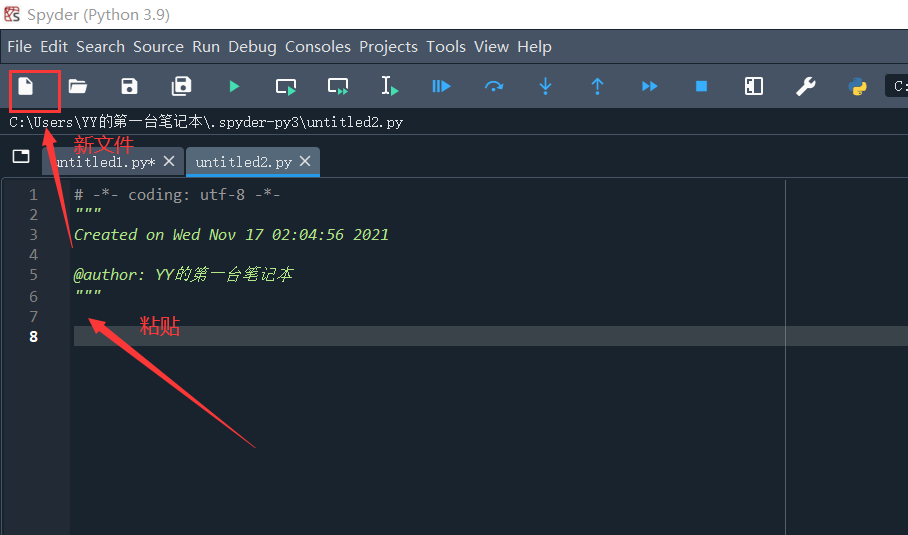The width and height of the screenshot is (908, 535).
Task: Close the untitled1.py tab
Action: 169,161
